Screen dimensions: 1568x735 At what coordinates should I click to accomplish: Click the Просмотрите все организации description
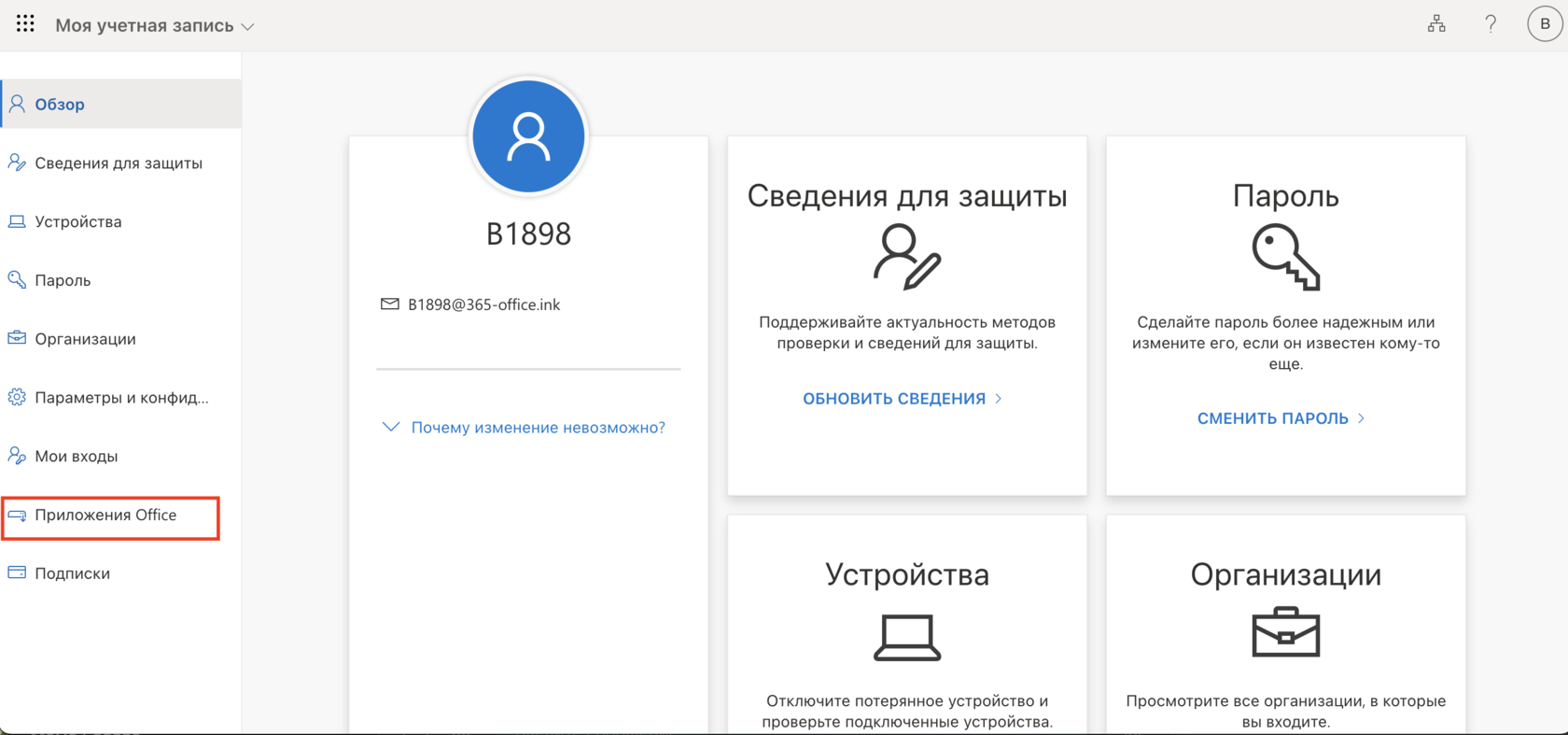pos(1285,711)
